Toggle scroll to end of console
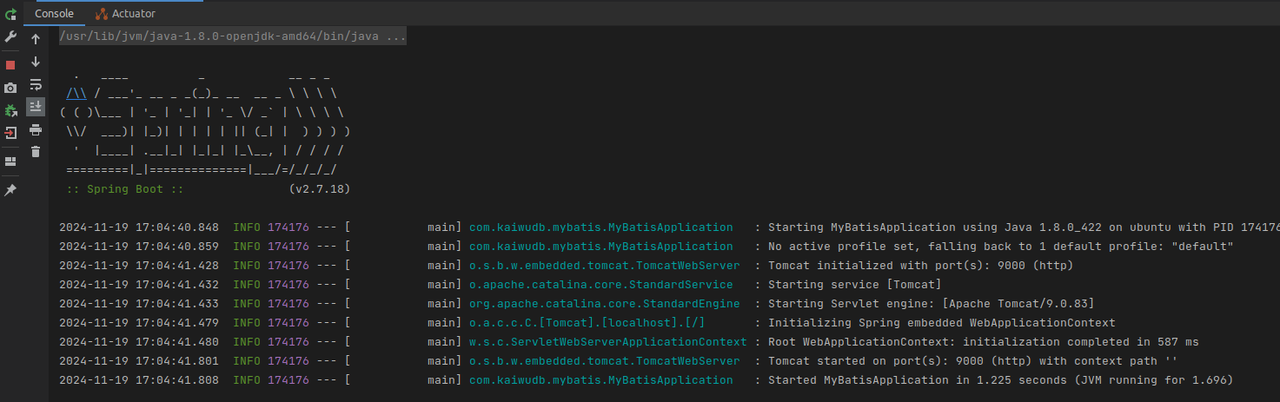Viewport: 1280px width, 402px height. [36, 106]
